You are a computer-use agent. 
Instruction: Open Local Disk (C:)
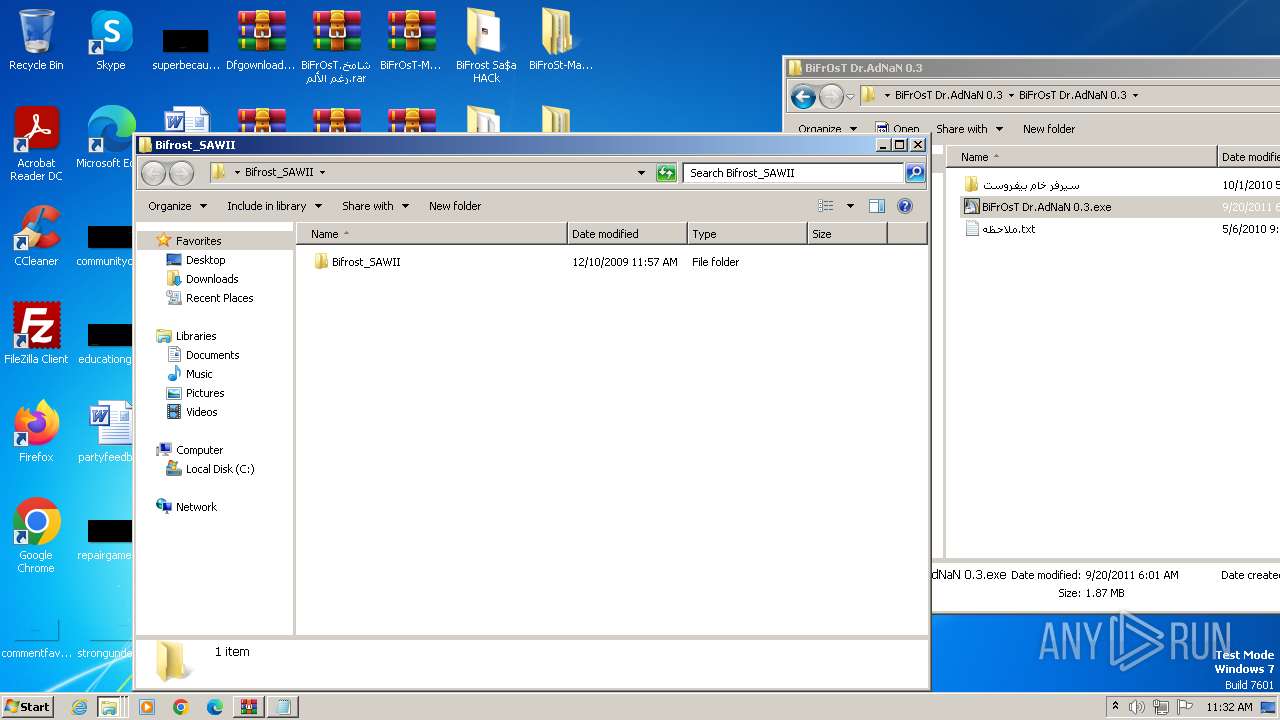(220, 469)
